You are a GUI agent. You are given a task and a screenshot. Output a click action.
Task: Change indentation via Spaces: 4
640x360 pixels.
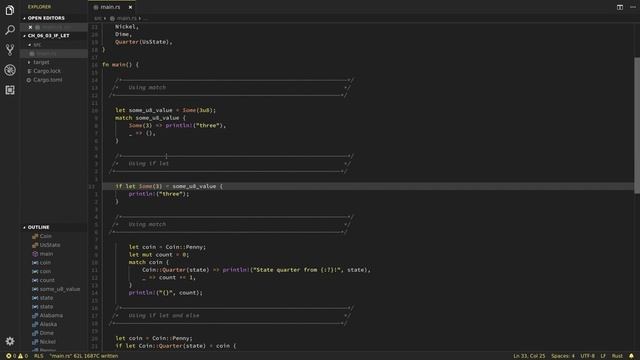[562, 356]
